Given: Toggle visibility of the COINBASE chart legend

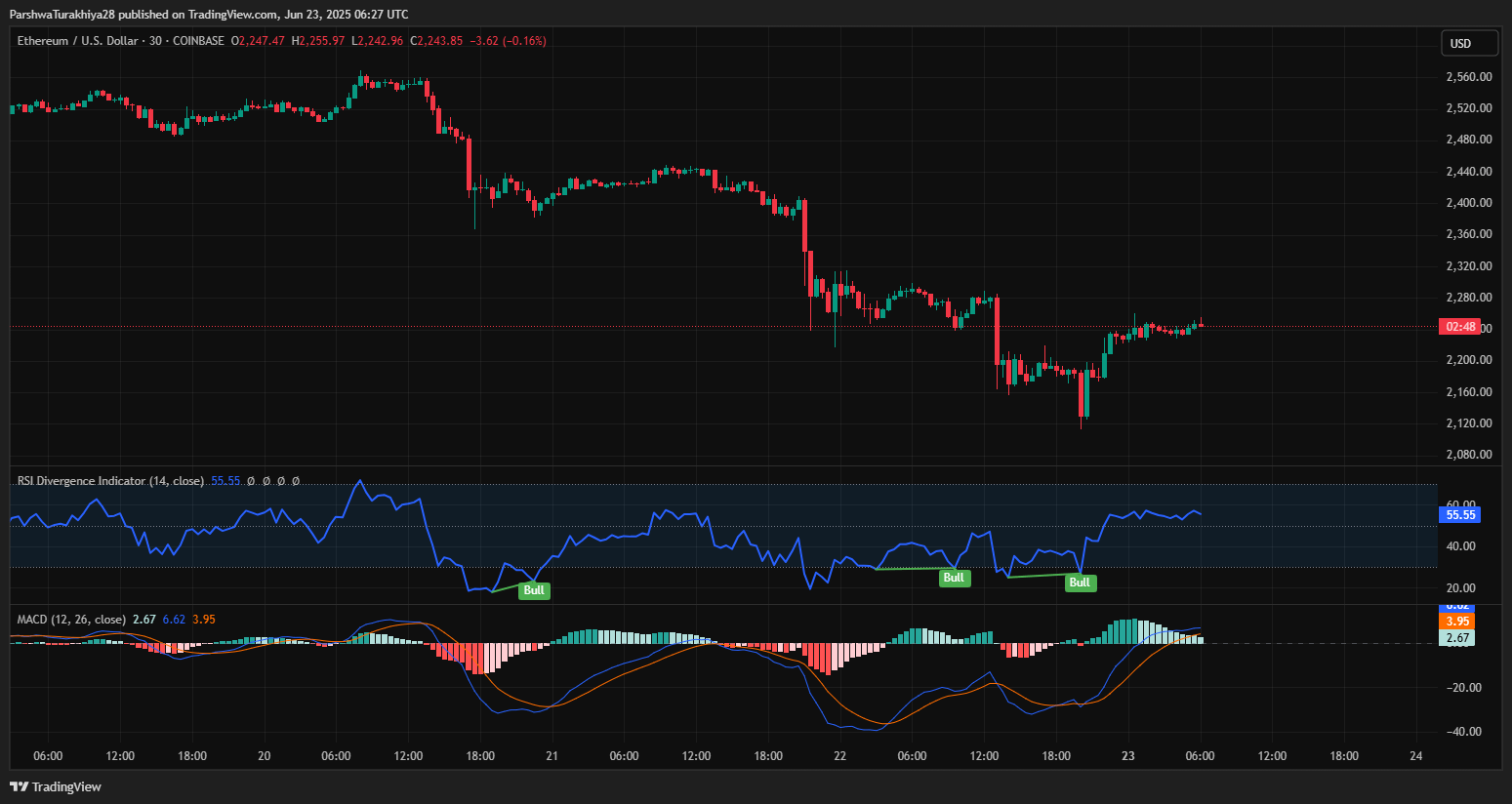Looking at the screenshot, I should (x=198, y=40).
